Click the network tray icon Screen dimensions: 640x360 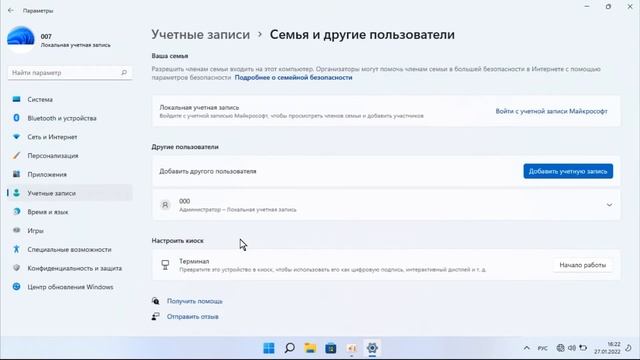560,348
